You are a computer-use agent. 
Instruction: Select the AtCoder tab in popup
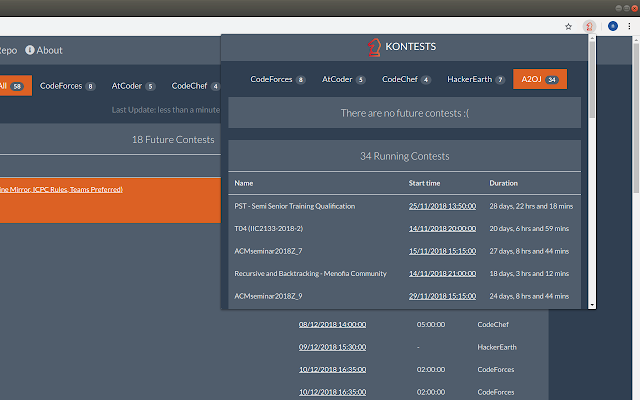[x=343, y=79]
